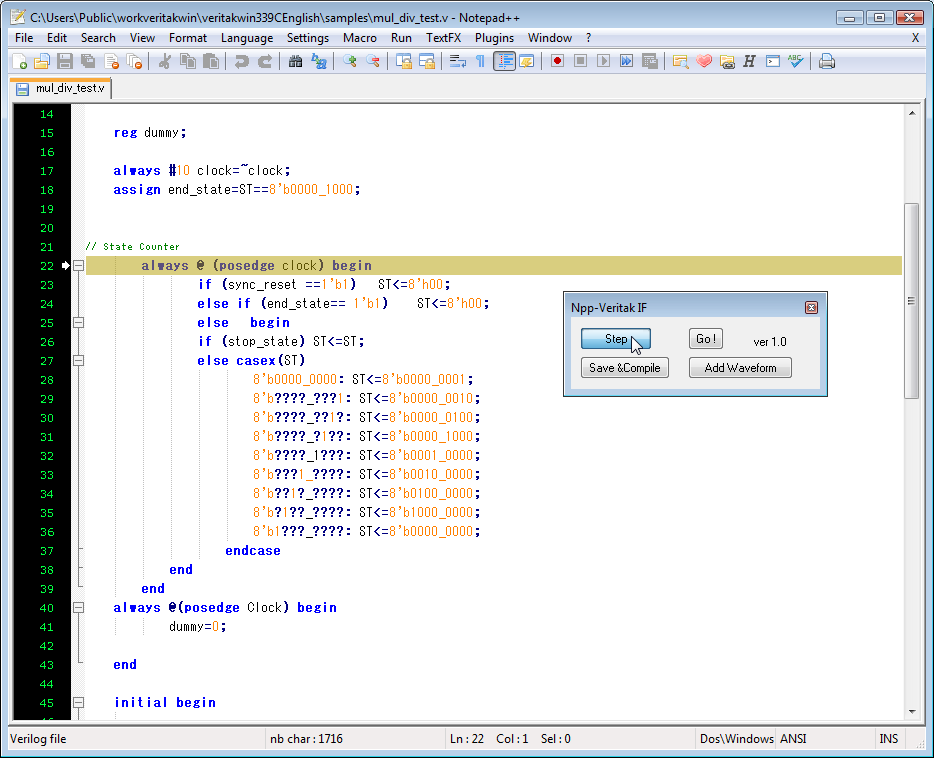
Task: Collapse the fold marker on line 40
Action: pos(78,607)
